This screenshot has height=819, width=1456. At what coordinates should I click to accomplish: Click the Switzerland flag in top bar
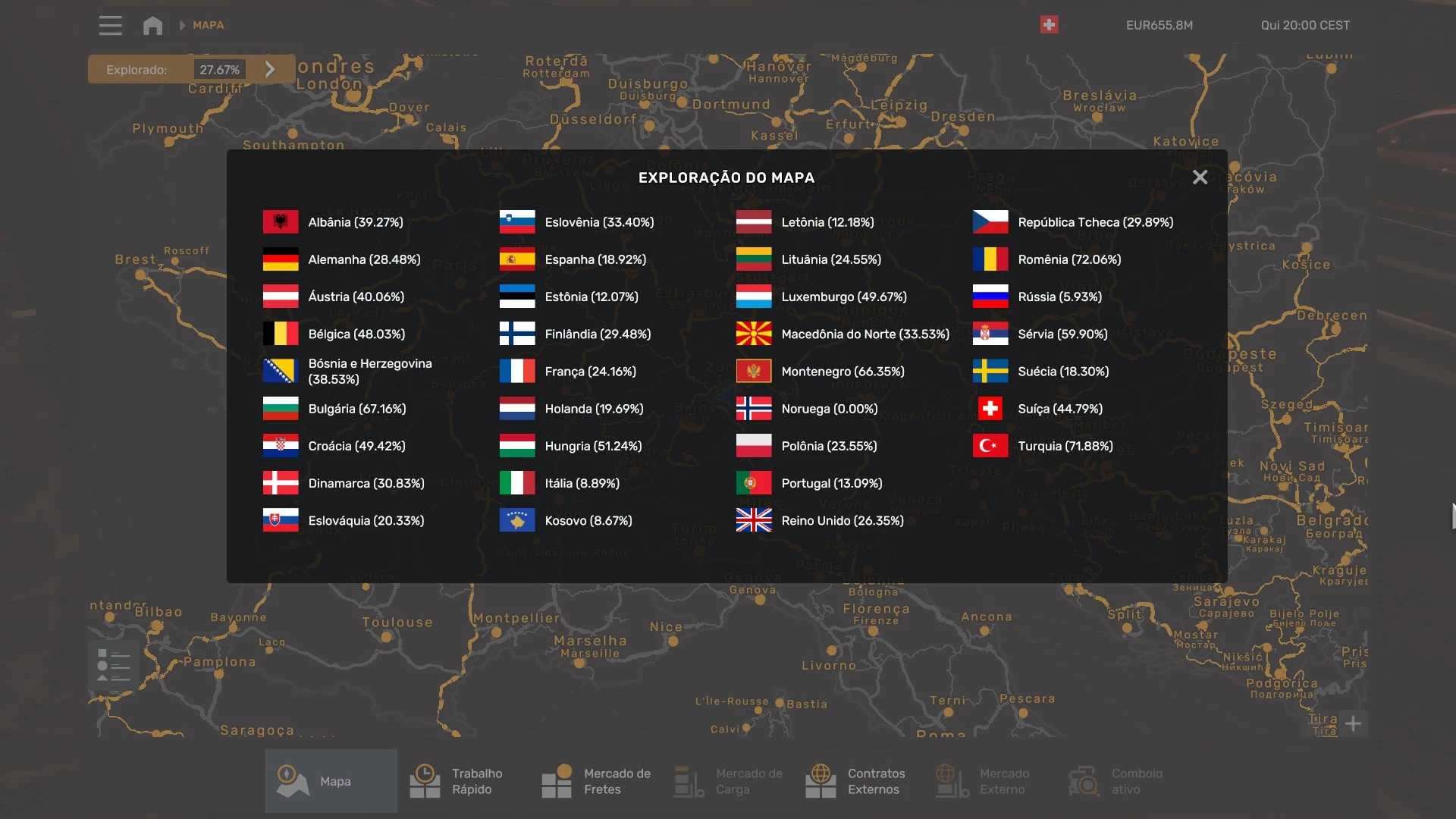click(1049, 25)
